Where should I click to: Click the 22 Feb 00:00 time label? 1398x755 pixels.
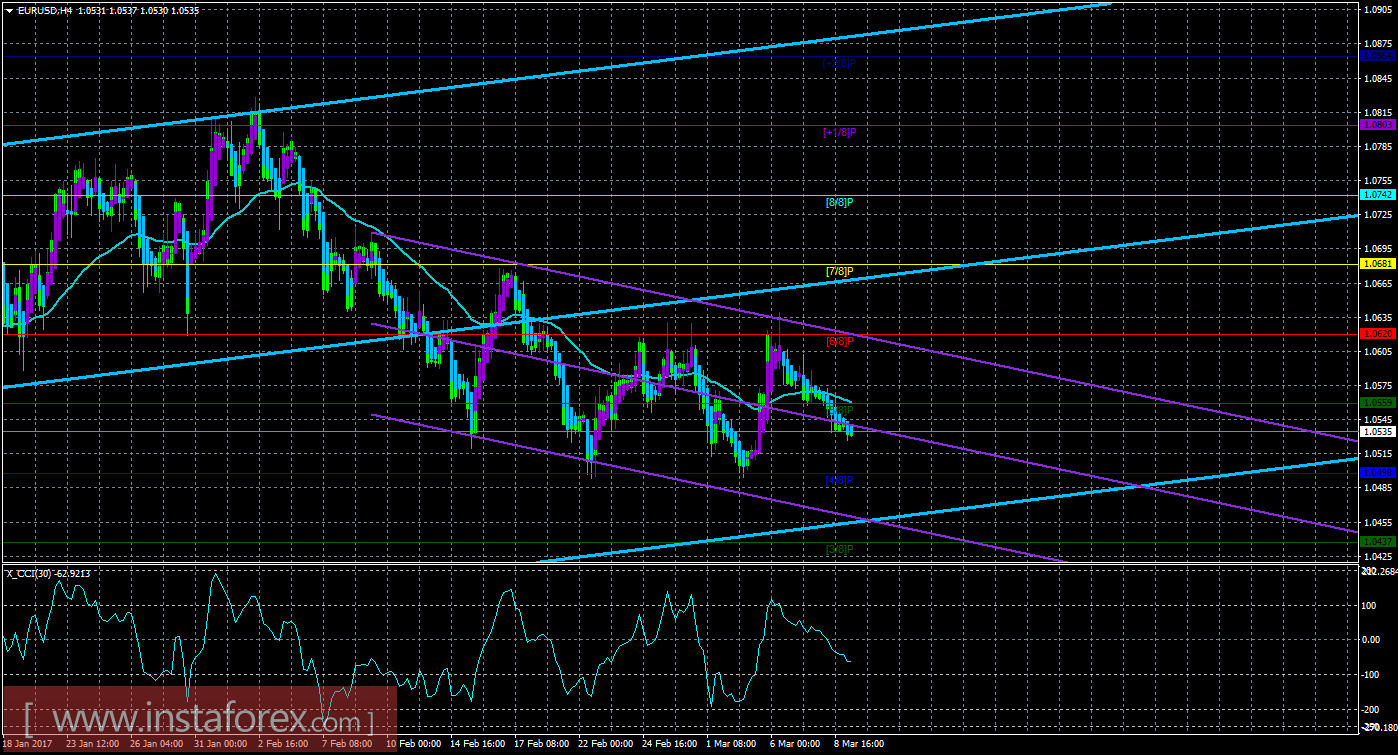(607, 744)
